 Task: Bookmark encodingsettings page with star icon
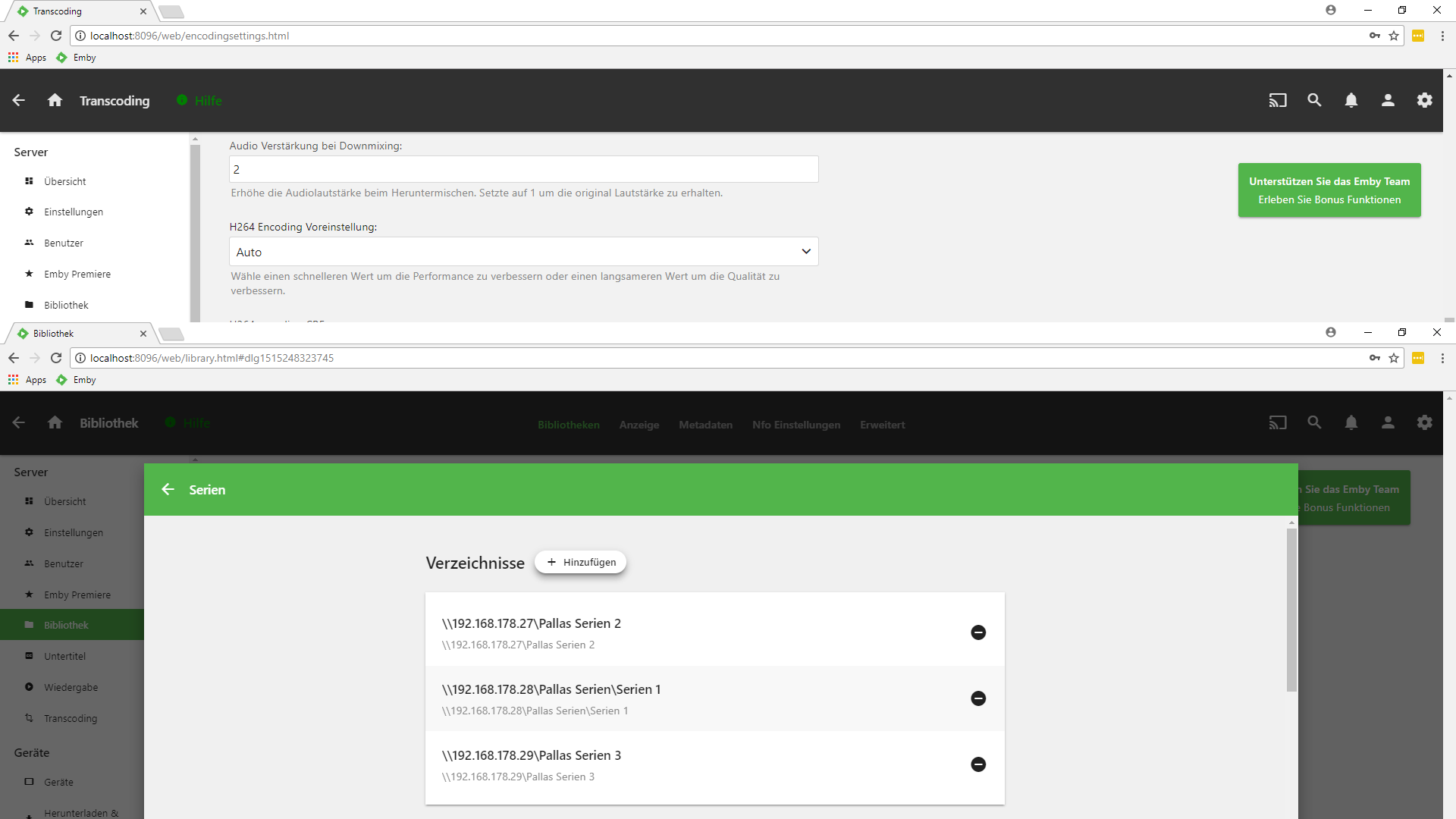[1394, 36]
